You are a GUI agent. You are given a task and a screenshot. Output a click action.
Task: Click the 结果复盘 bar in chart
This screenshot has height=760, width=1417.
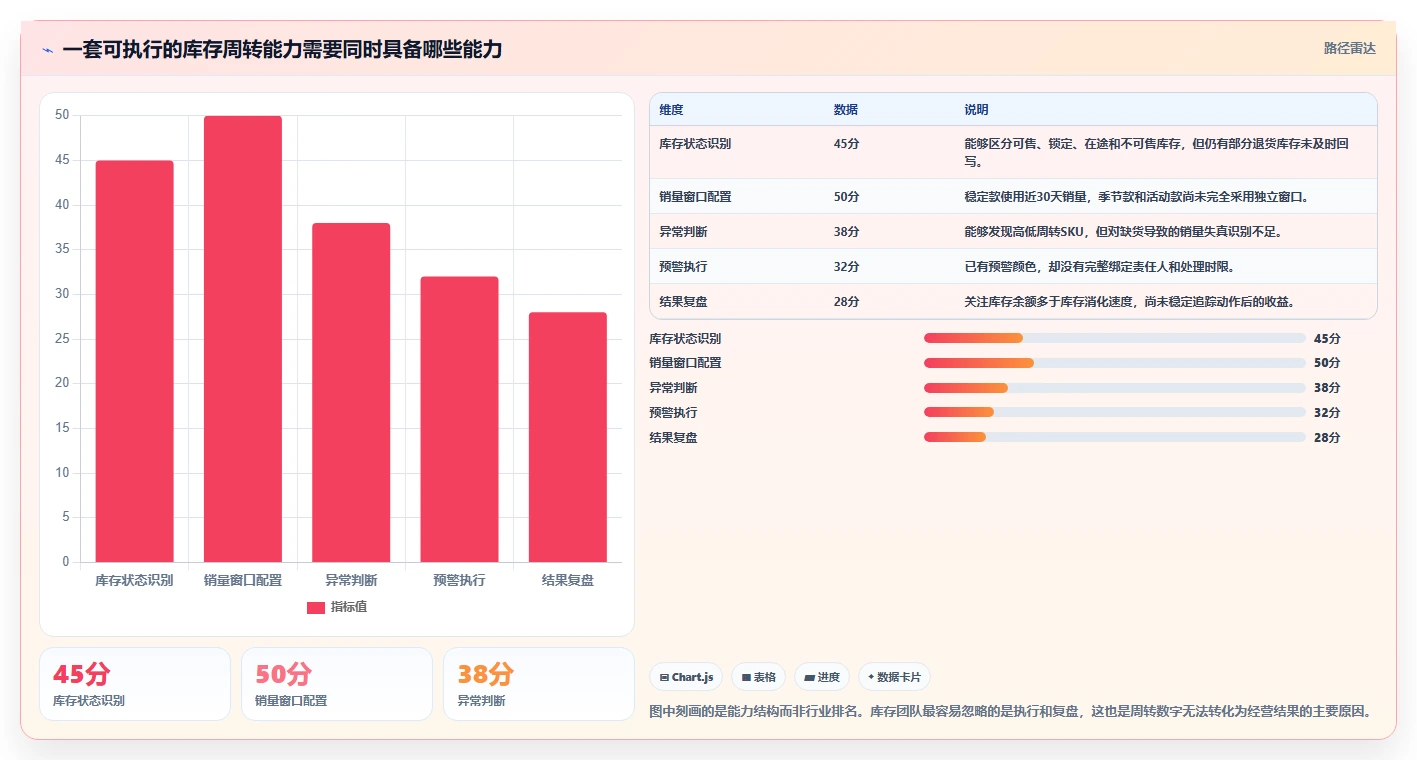567,437
